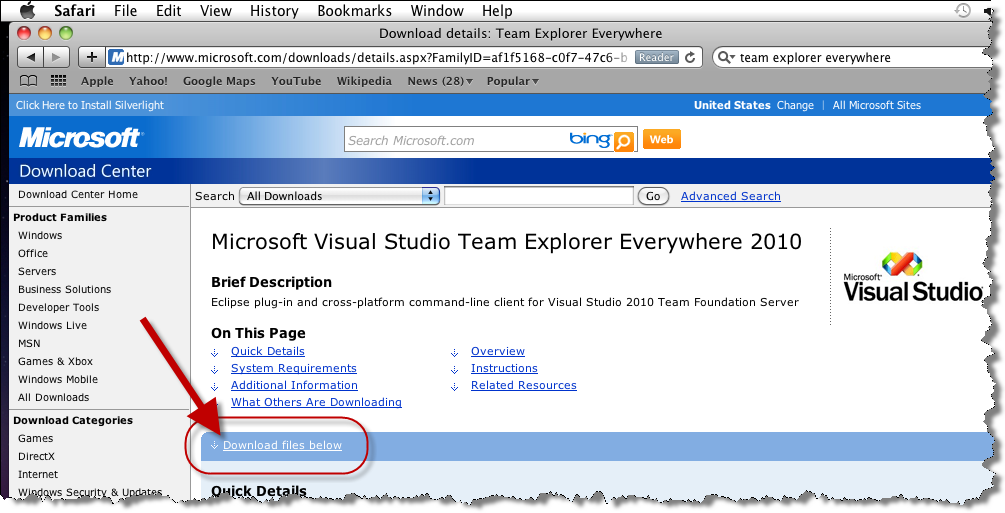Click the Search Microsoft.com input field
Image resolution: width=1005 pixels, height=513 pixels.
coord(455,140)
